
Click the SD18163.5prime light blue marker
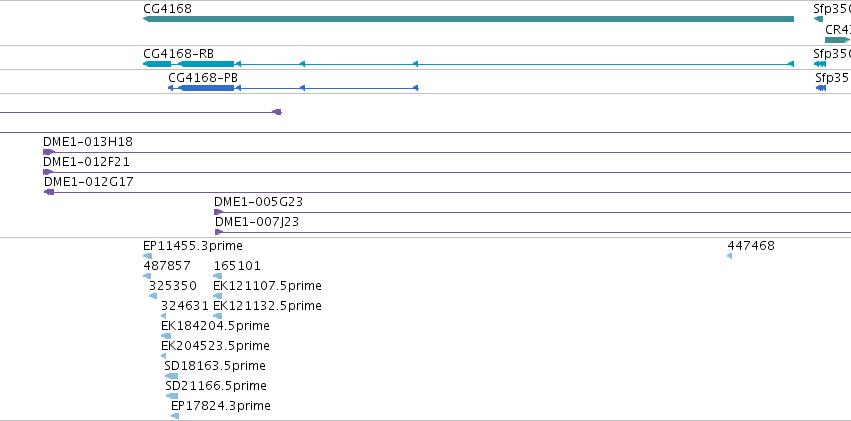tap(171, 377)
